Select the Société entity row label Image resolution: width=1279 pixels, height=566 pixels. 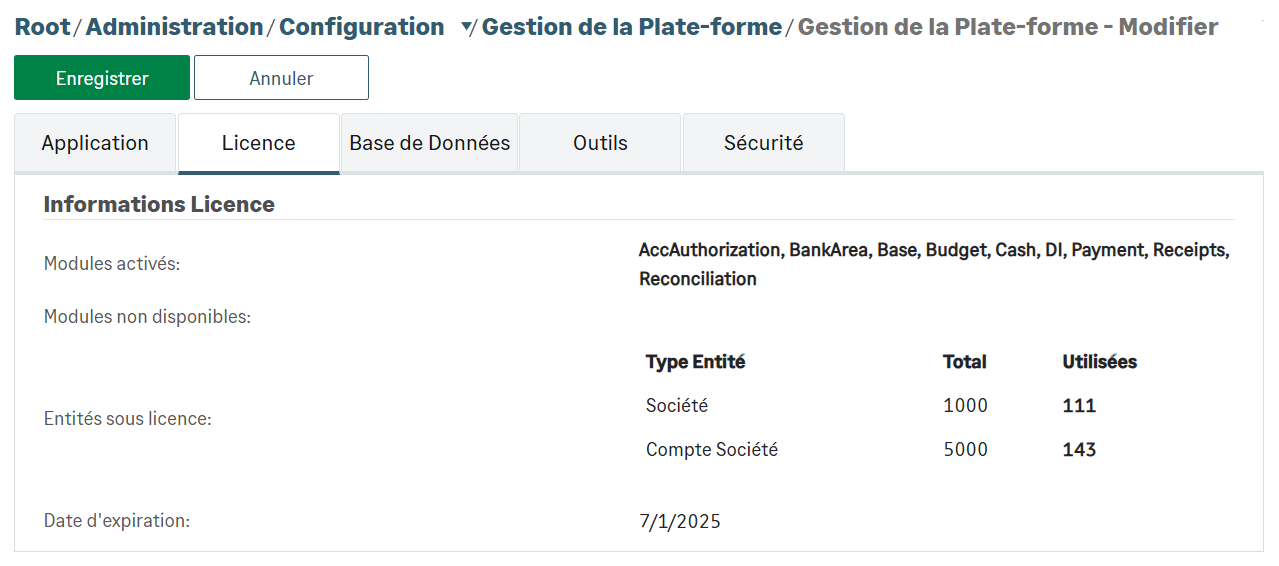[x=676, y=406]
